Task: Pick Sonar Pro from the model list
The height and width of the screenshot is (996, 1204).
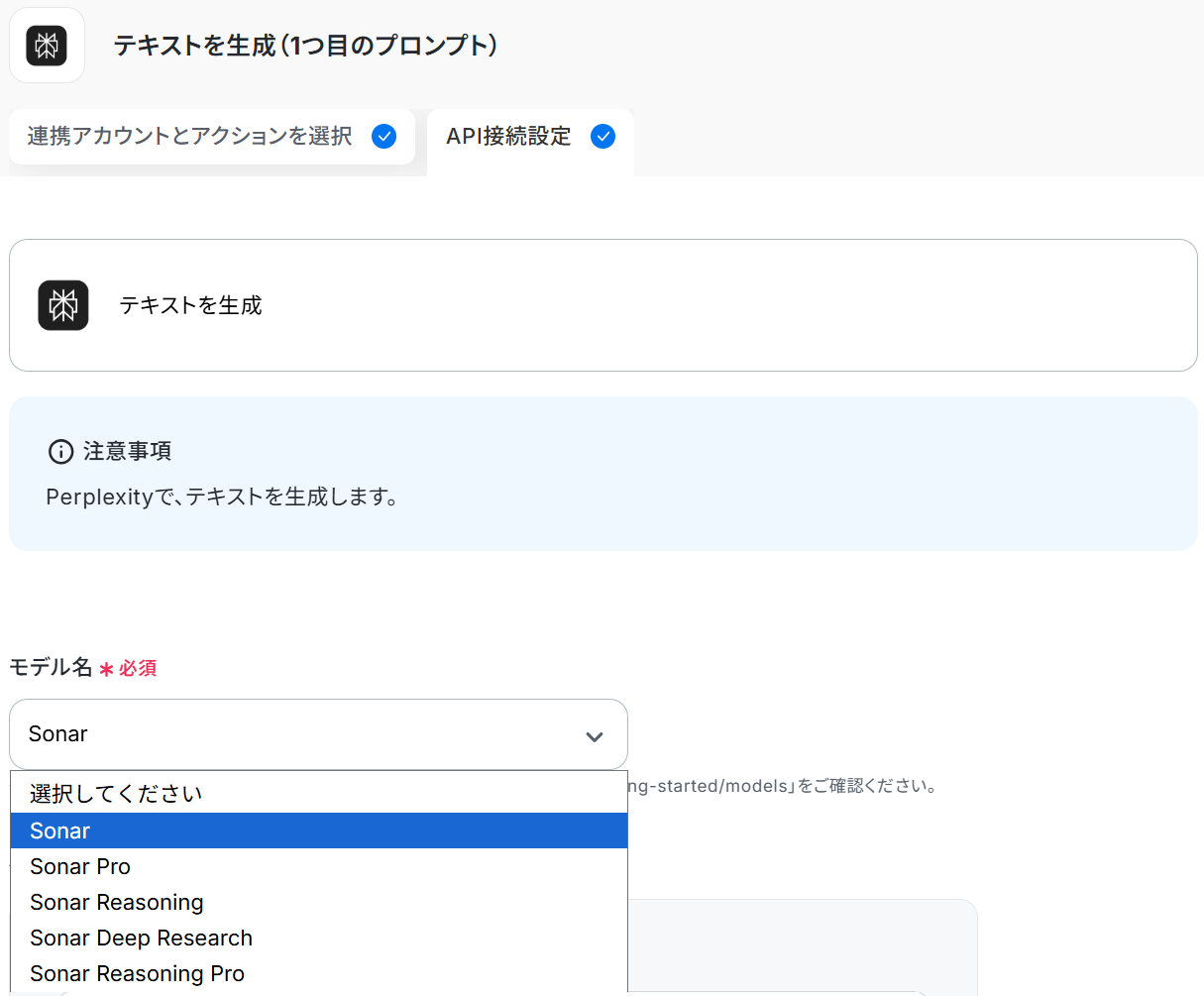Action: pos(80,866)
